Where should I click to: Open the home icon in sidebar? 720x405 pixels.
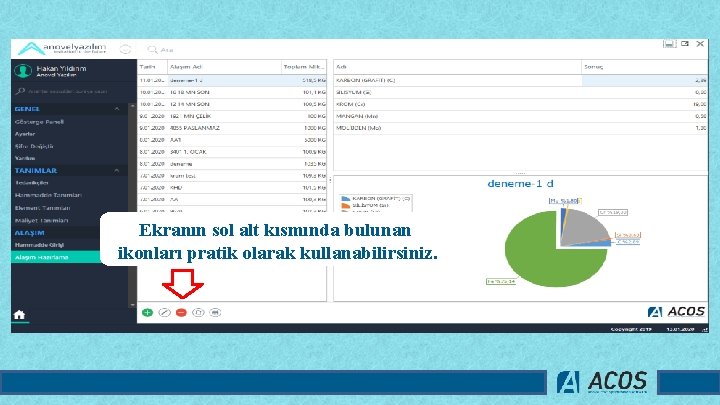pos(19,315)
